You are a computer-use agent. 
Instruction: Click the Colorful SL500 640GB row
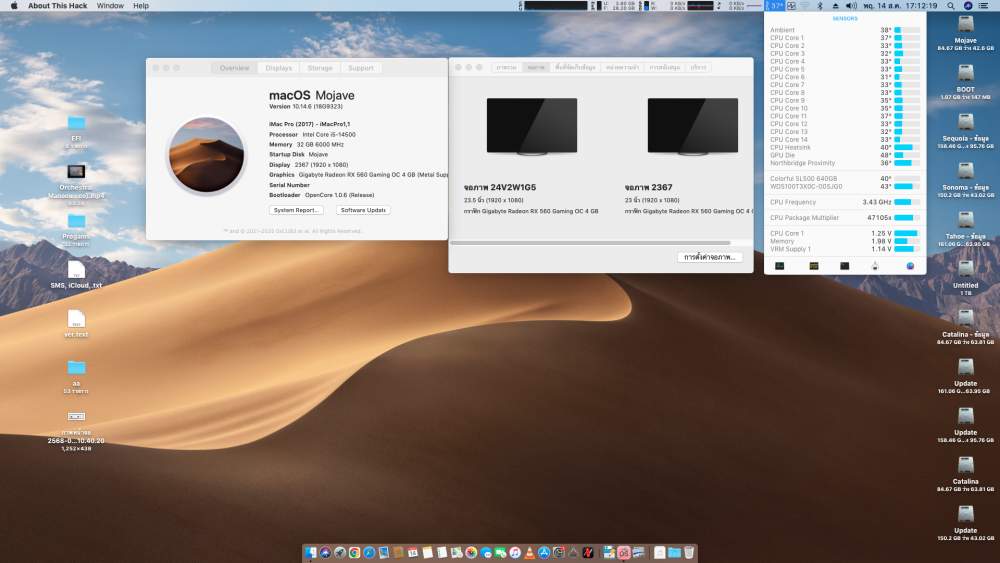click(844, 179)
